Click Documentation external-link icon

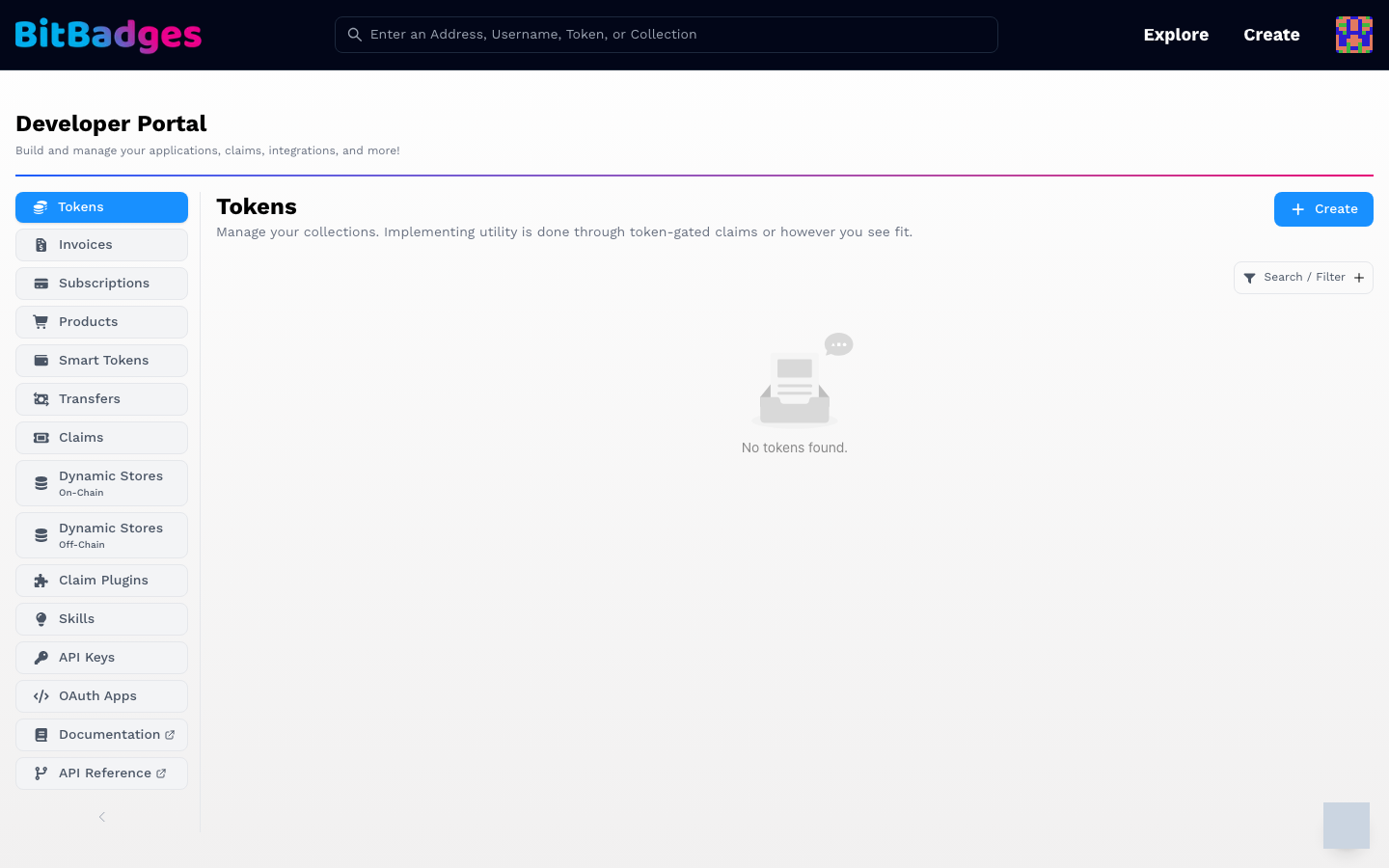170,735
